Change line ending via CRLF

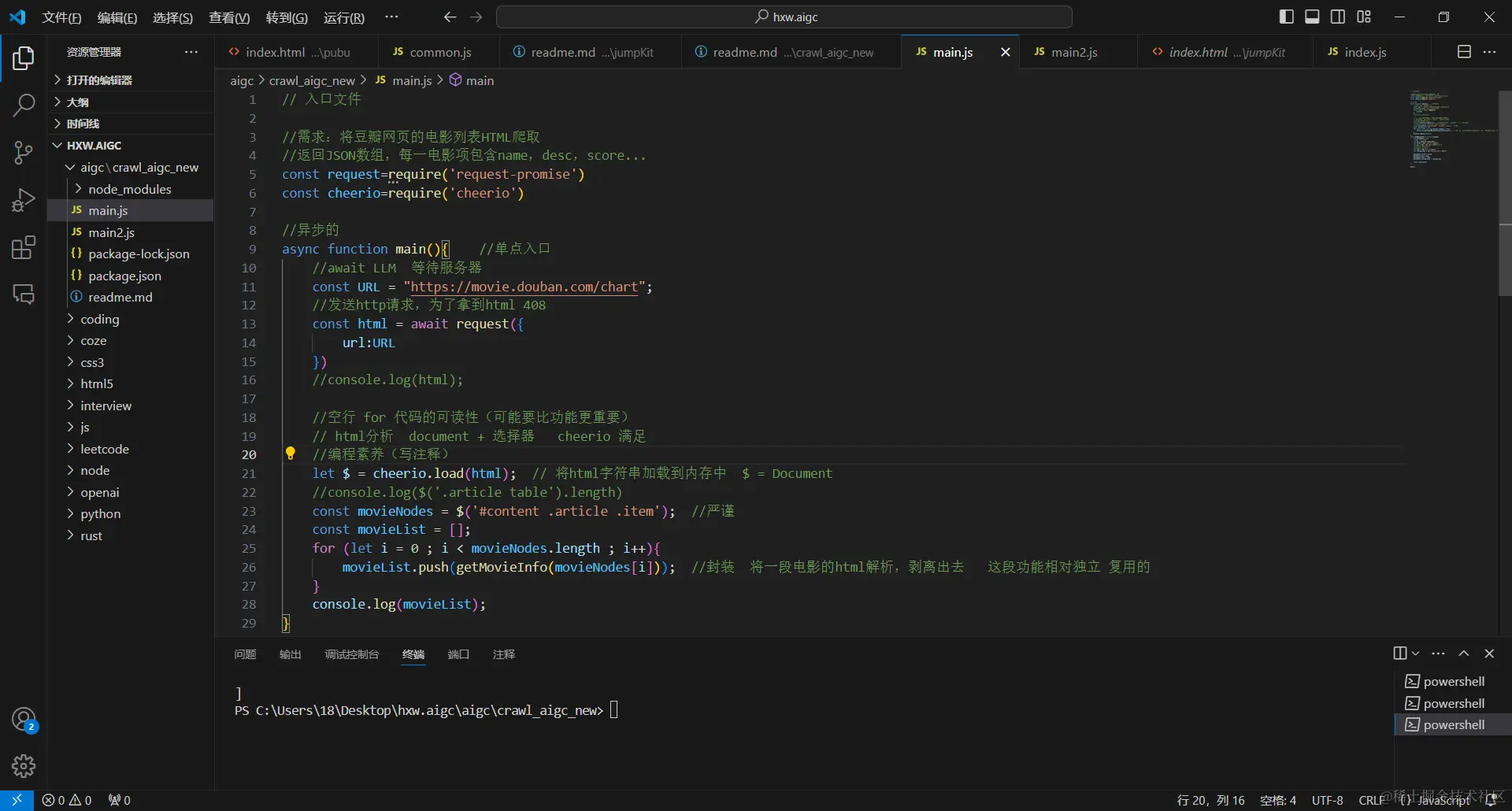1372,800
